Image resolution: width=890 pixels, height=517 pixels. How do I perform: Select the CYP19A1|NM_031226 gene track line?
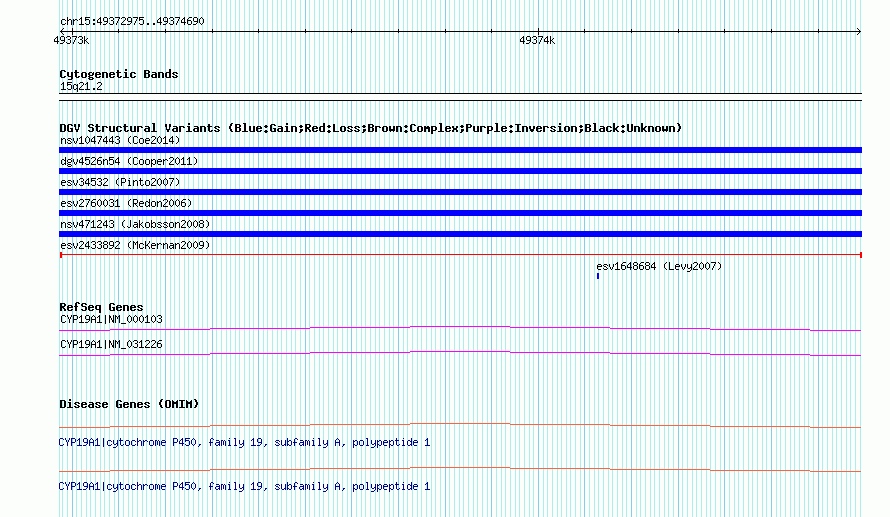pos(460,354)
